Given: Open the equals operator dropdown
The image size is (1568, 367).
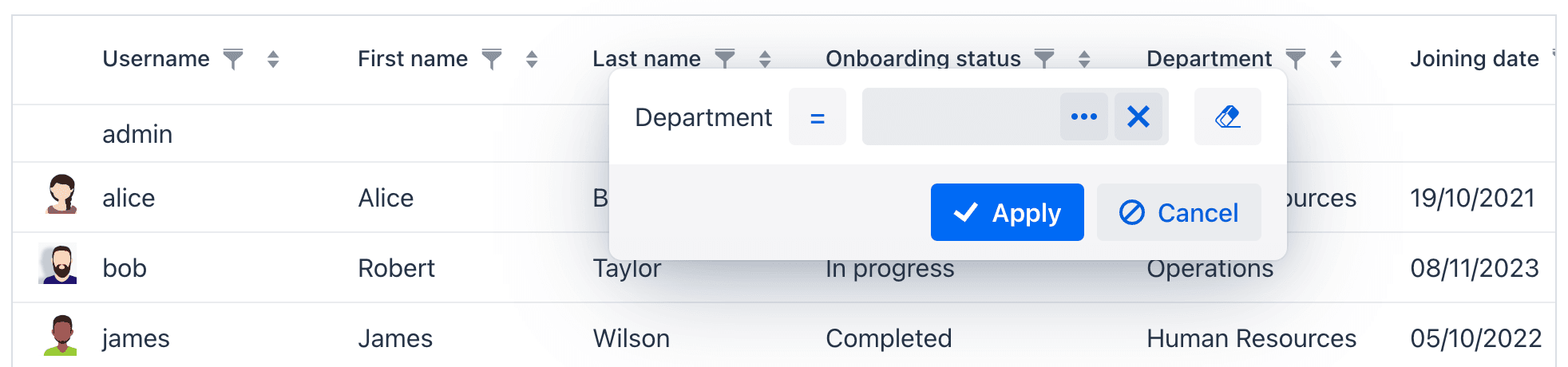Looking at the screenshot, I should point(817,117).
